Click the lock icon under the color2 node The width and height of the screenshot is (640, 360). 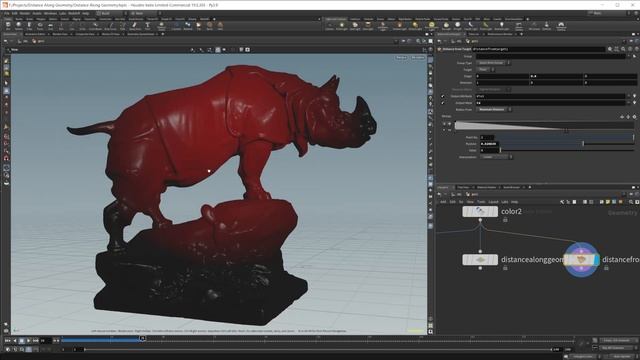click(505, 220)
